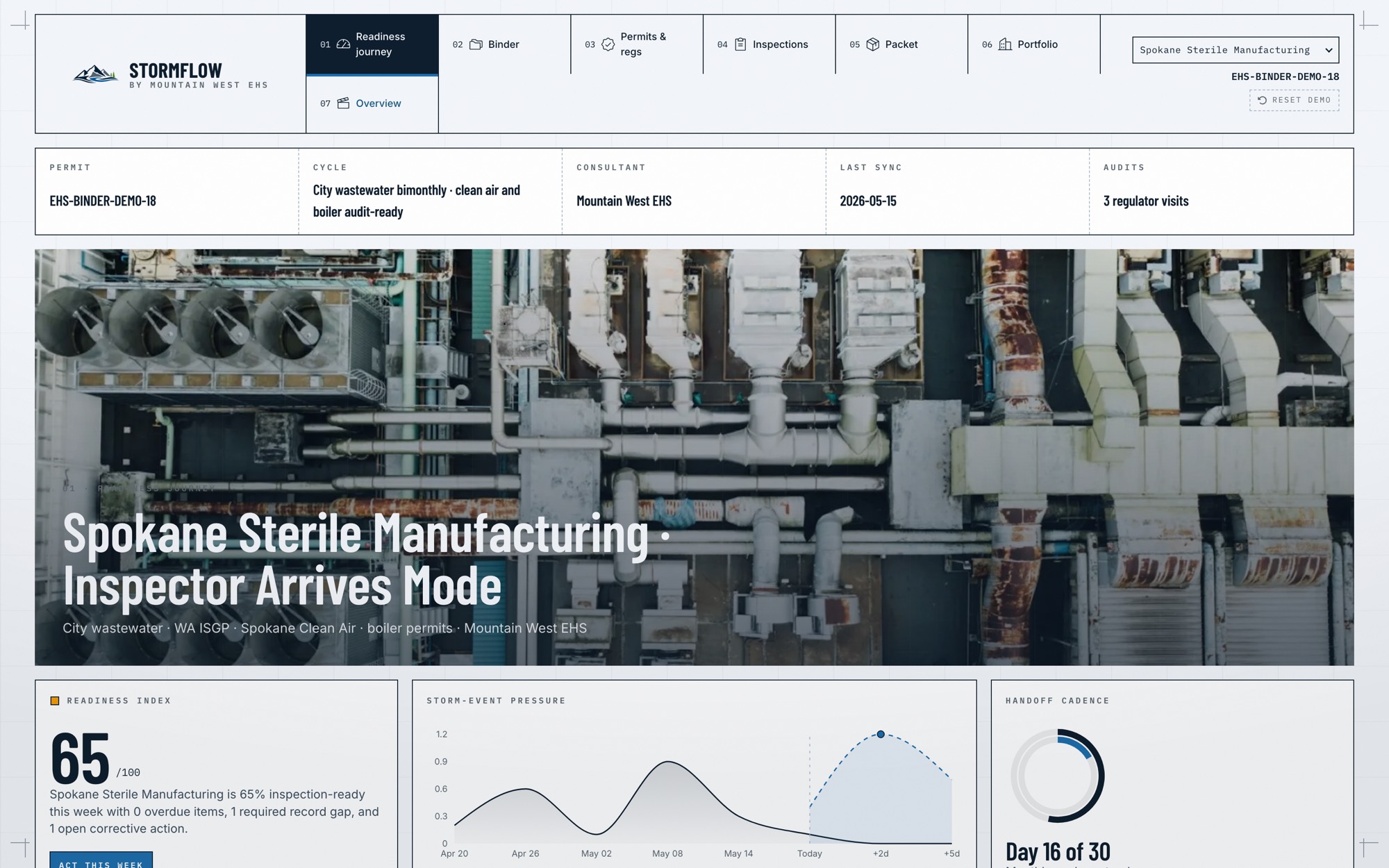
Task: Click the EHS-BINDER-DEMO-18 permit value
Action: [x=103, y=201]
